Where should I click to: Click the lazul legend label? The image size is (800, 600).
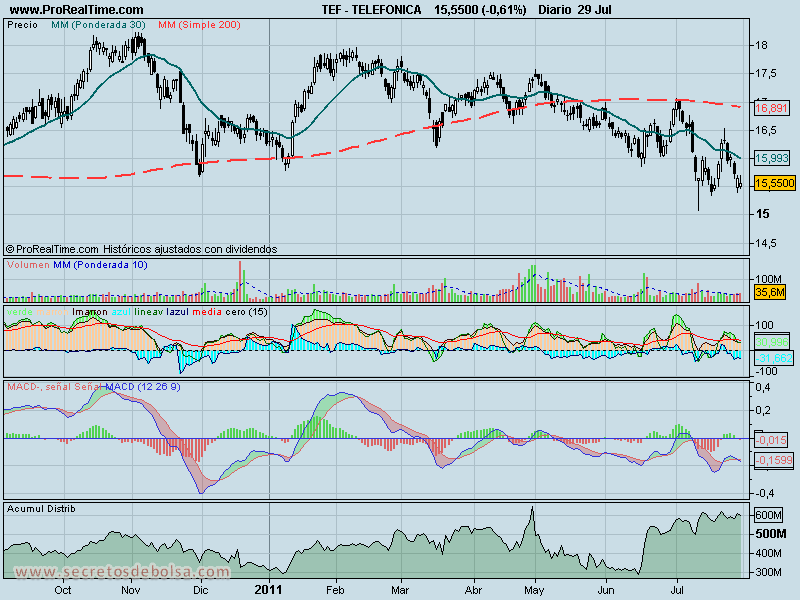[178, 312]
